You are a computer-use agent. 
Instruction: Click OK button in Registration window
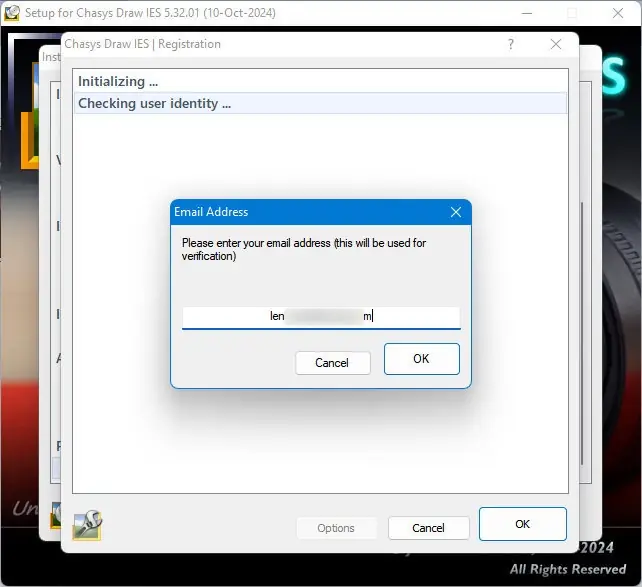point(522,524)
